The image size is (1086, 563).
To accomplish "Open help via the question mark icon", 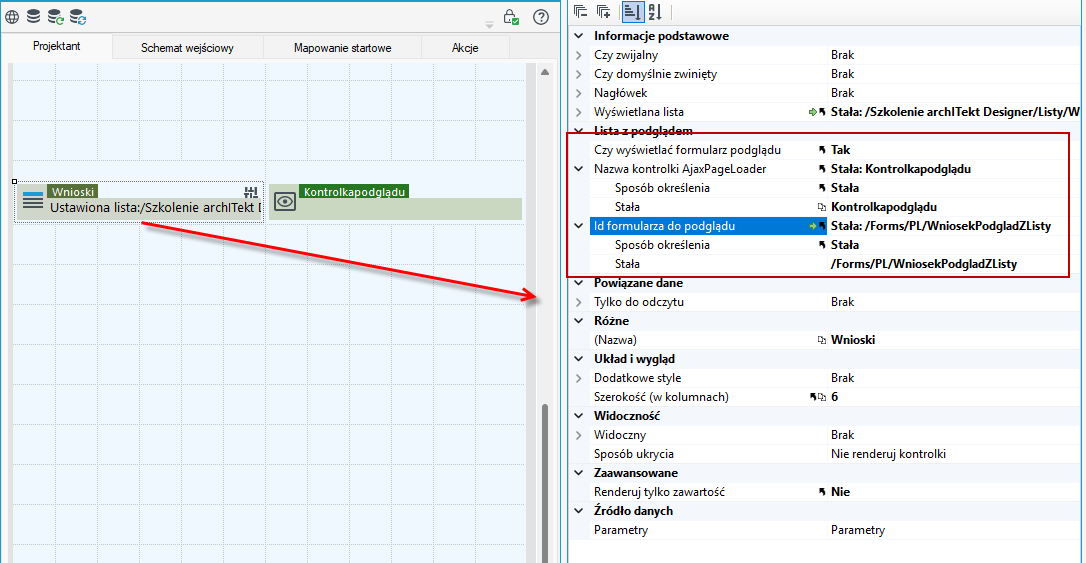I will tap(541, 17).
